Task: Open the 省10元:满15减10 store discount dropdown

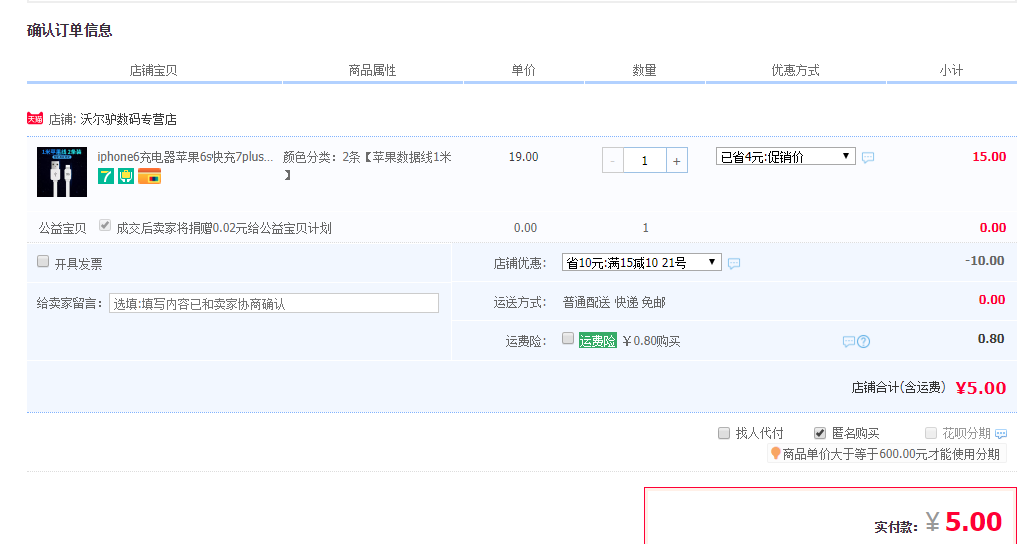Action: tap(641, 262)
